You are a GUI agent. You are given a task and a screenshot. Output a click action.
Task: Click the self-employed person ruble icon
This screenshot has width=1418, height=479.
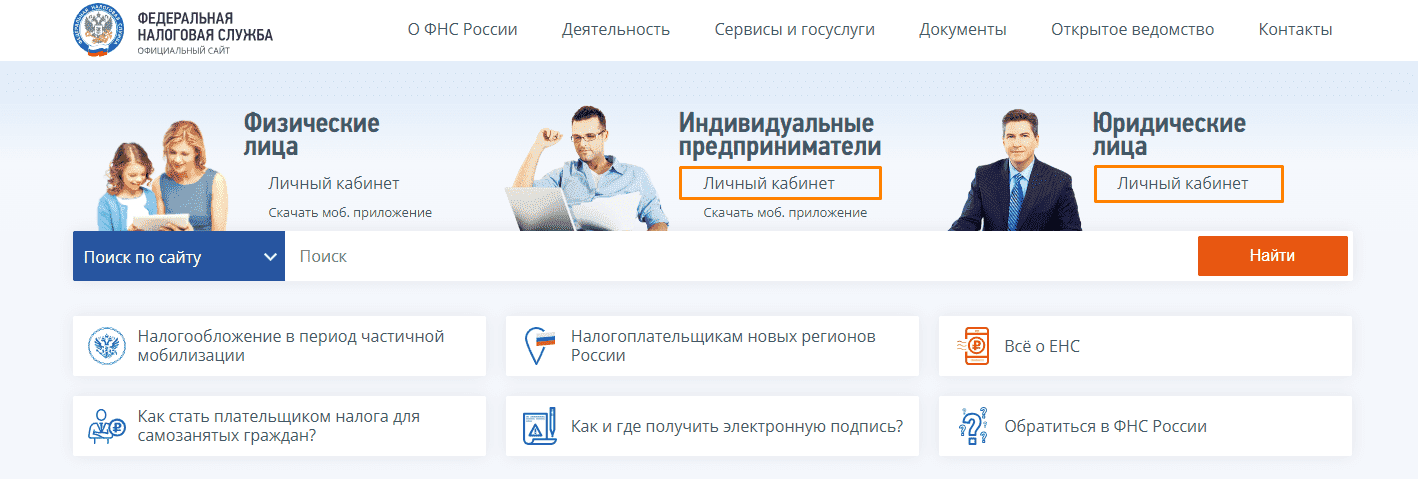pos(105,426)
